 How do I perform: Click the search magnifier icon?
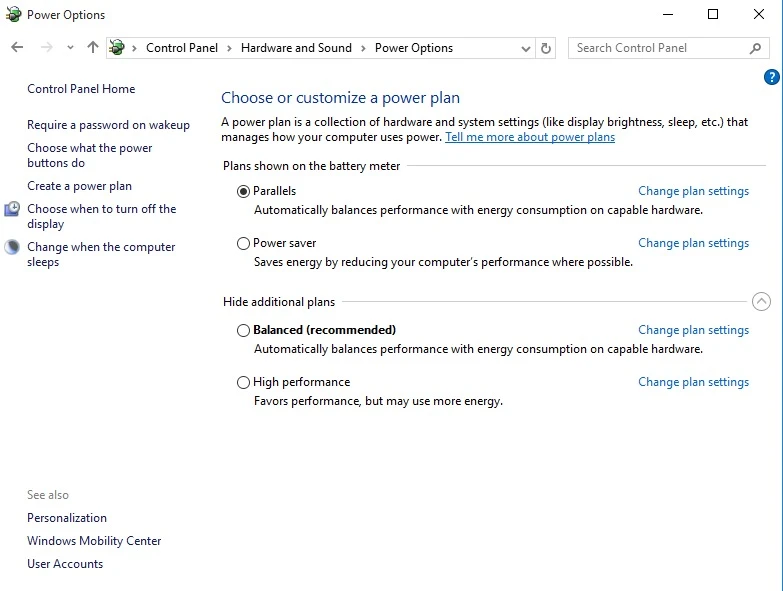tap(755, 48)
